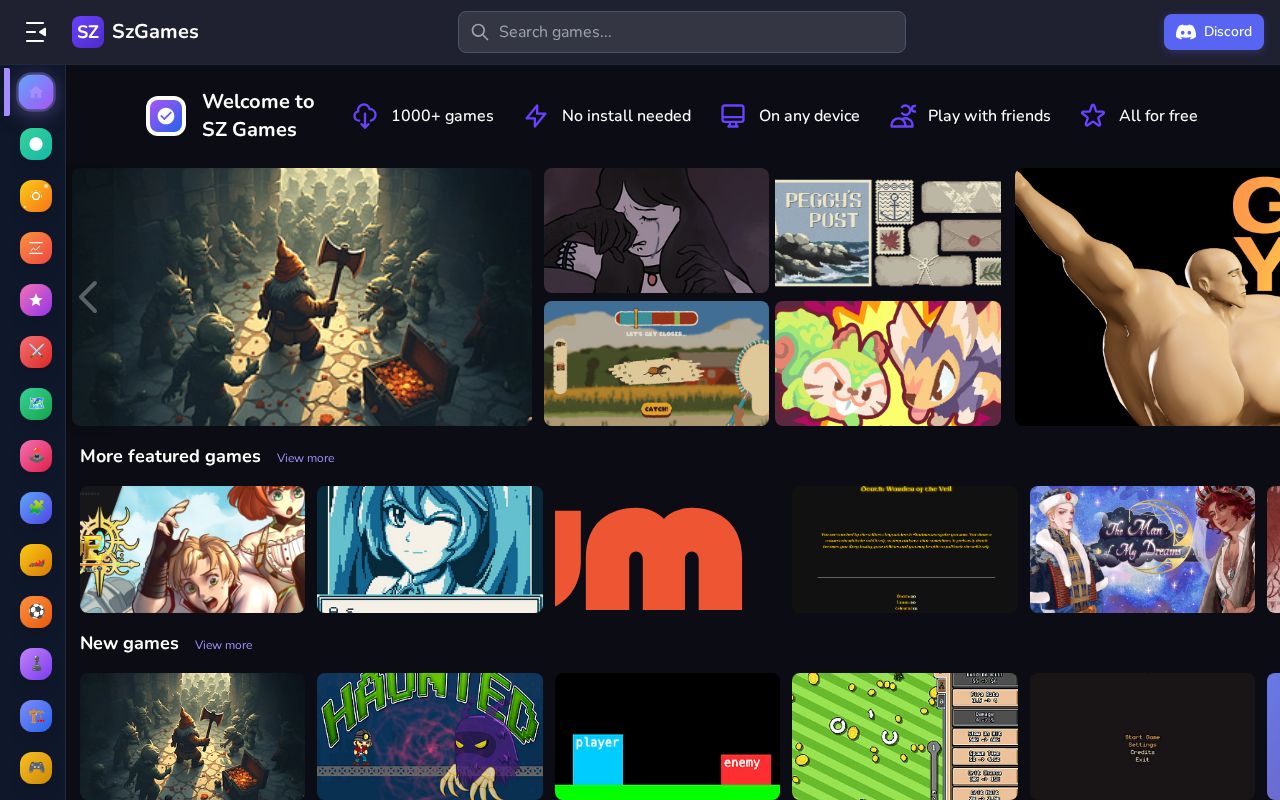Open the green field coins game thumbnail
Image resolution: width=1280 pixels, height=800 pixels.
pos(905,736)
